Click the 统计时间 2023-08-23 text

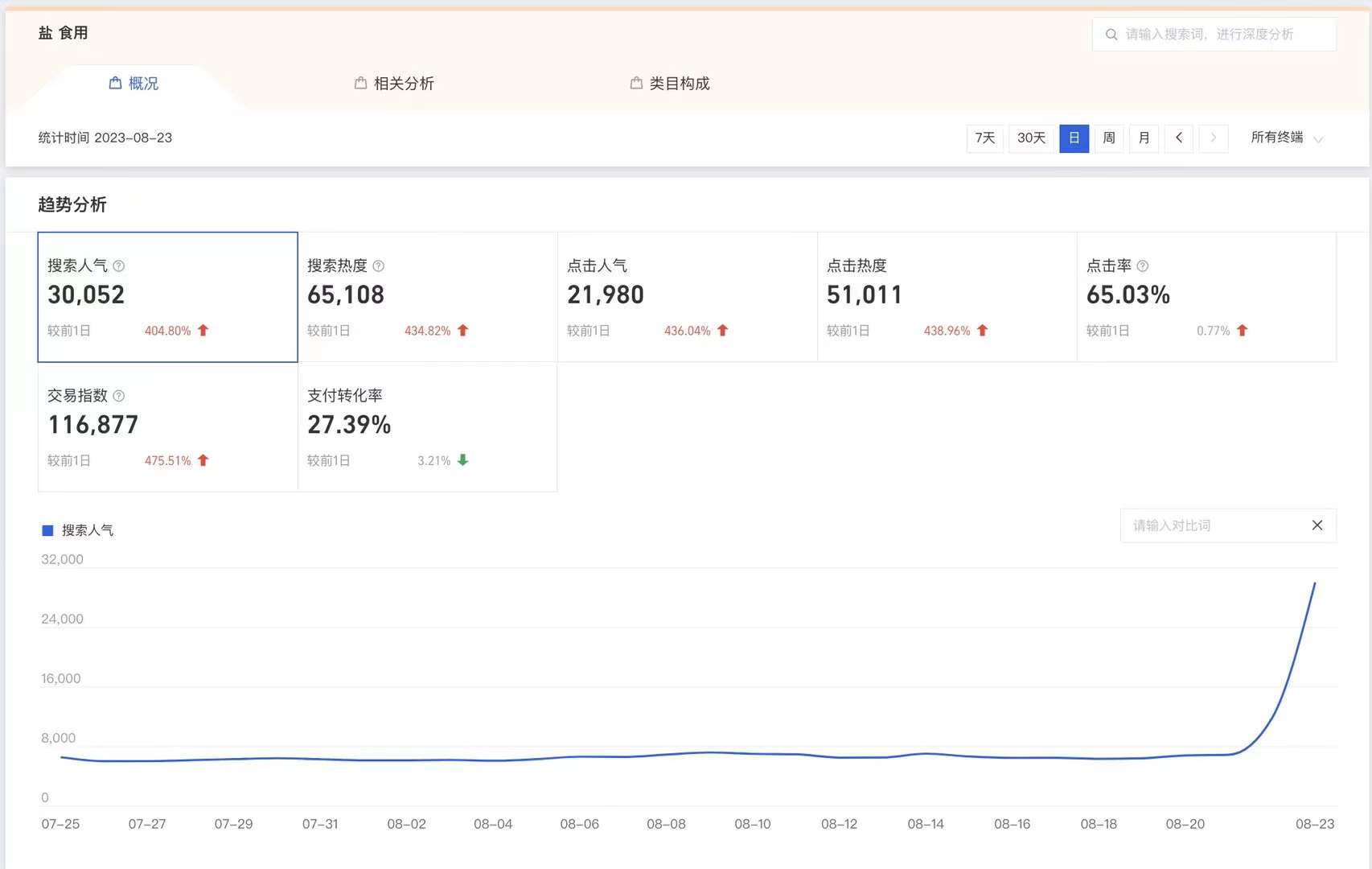tap(105, 138)
